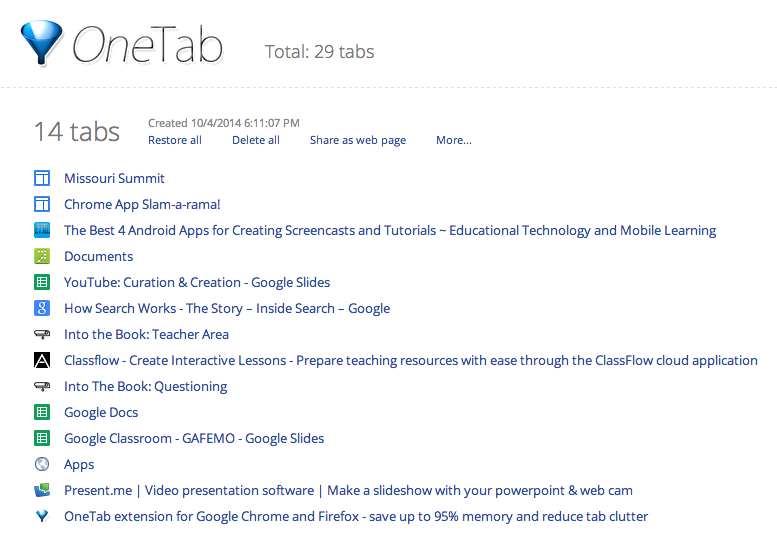Click the blue Google search favicon
The height and width of the screenshot is (538, 777).
point(42,308)
